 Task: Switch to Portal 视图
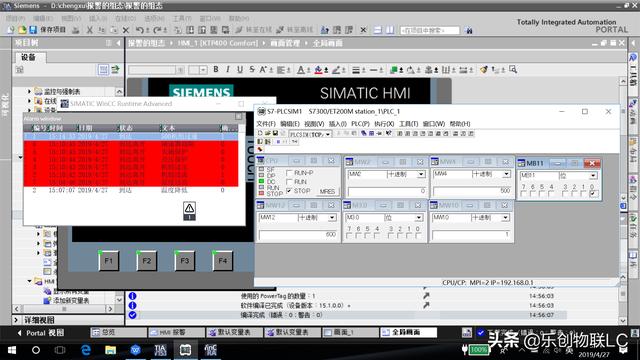coord(40,333)
